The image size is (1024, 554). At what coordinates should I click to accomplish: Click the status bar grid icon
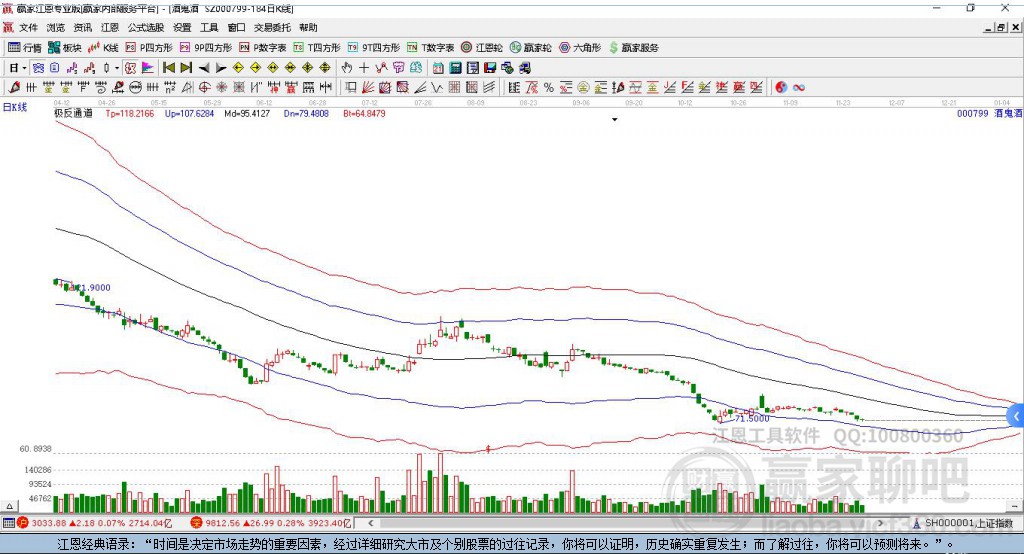tap(8, 523)
